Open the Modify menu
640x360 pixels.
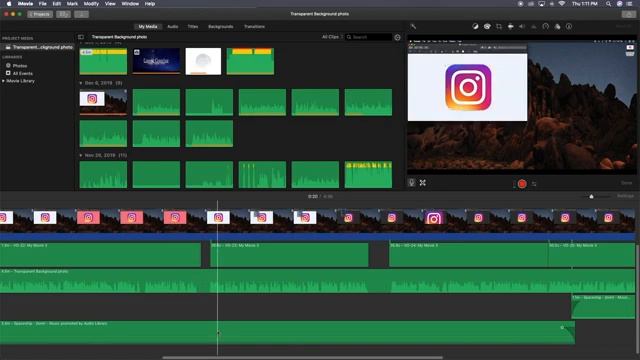tap(91, 4)
